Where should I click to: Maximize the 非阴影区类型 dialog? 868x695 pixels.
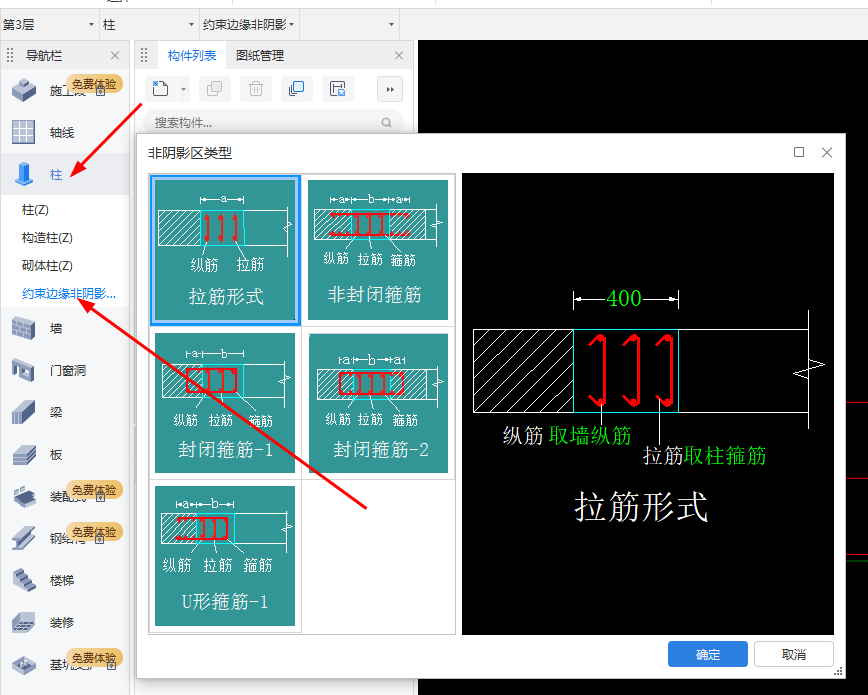pos(799,152)
